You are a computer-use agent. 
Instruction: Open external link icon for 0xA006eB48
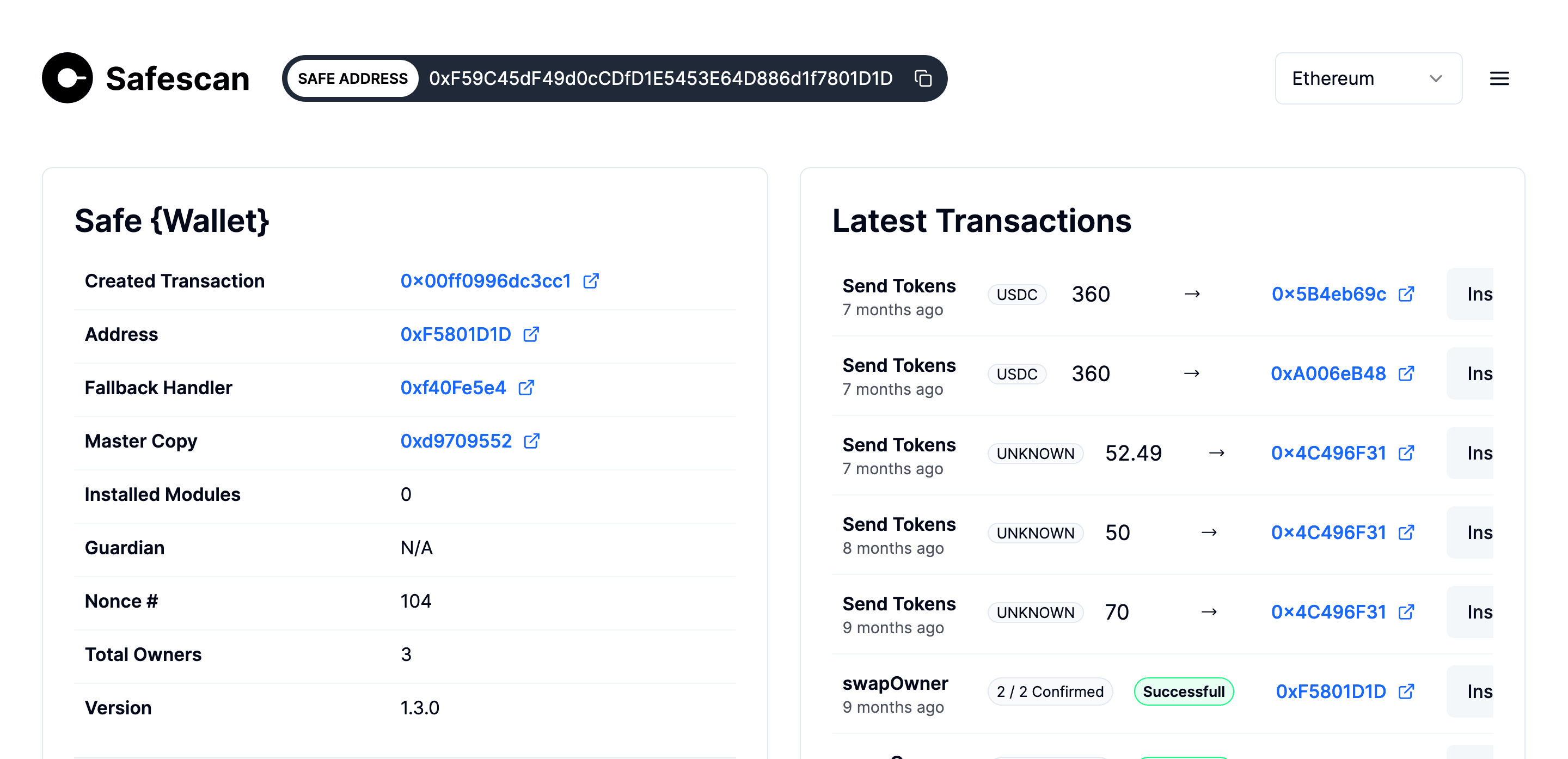tap(1406, 373)
